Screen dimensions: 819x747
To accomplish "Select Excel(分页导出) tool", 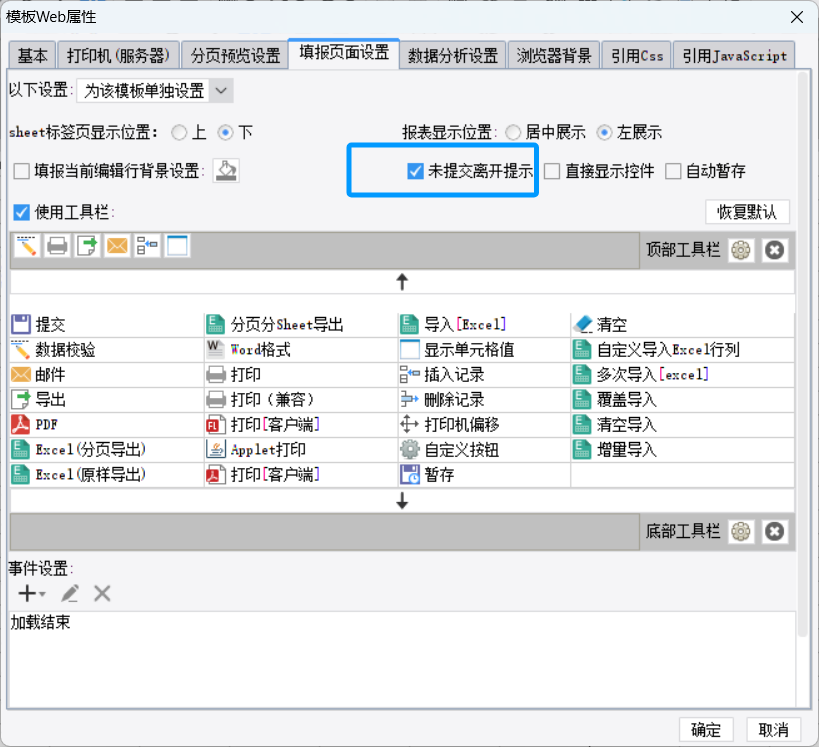I will (x=107, y=450).
